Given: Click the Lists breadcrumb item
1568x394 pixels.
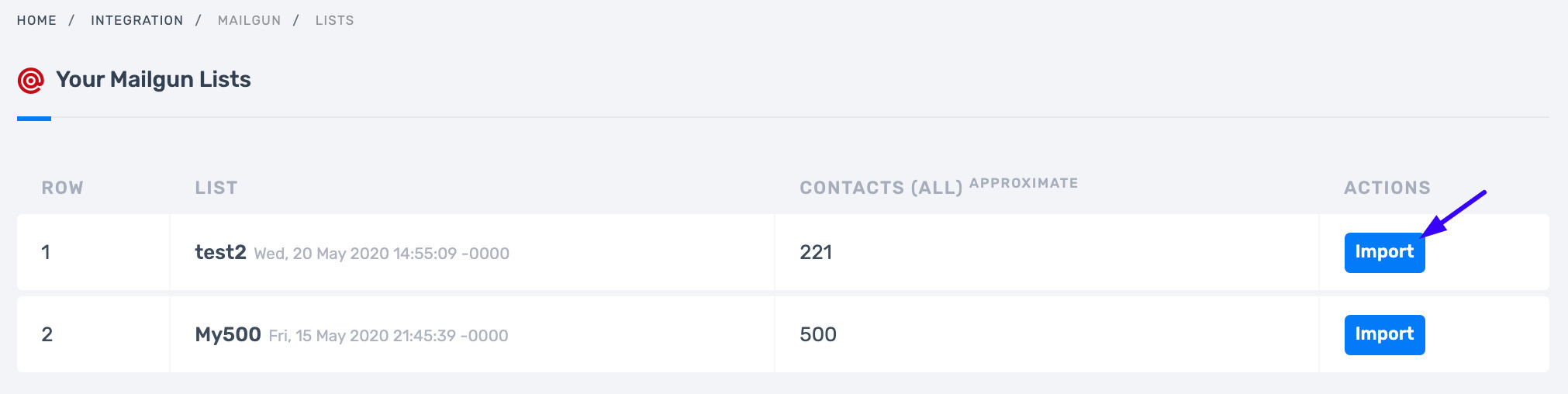Looking at the screenshot, I should click(334, 20).
